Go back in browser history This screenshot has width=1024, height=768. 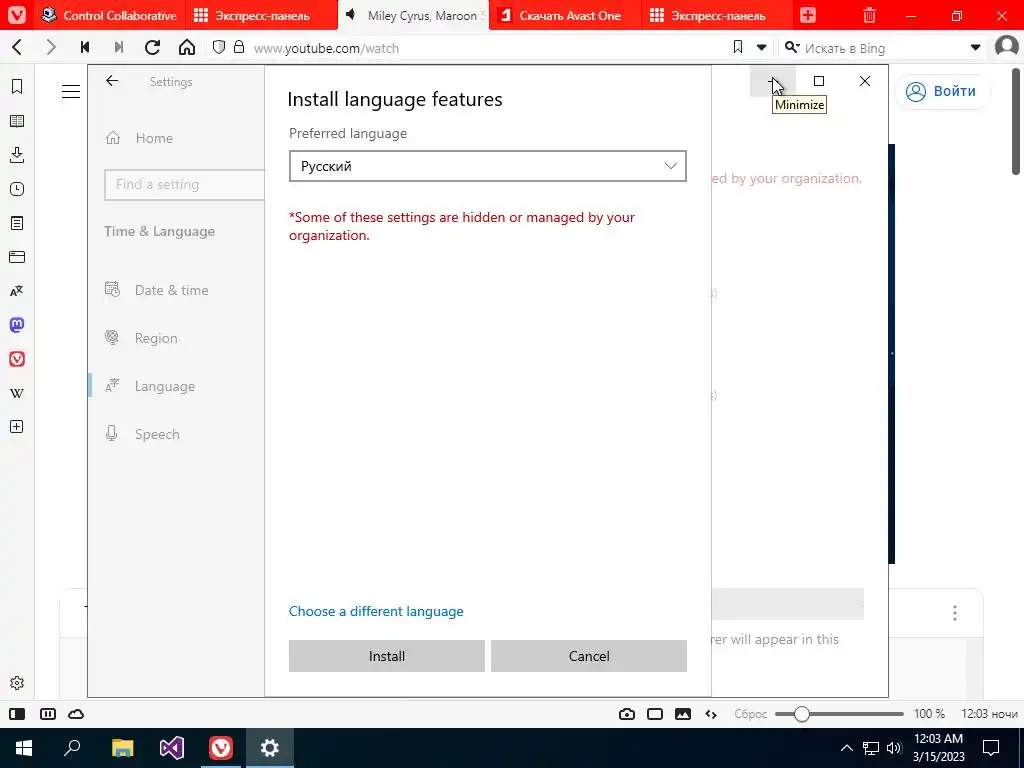[x=18, y=47]
